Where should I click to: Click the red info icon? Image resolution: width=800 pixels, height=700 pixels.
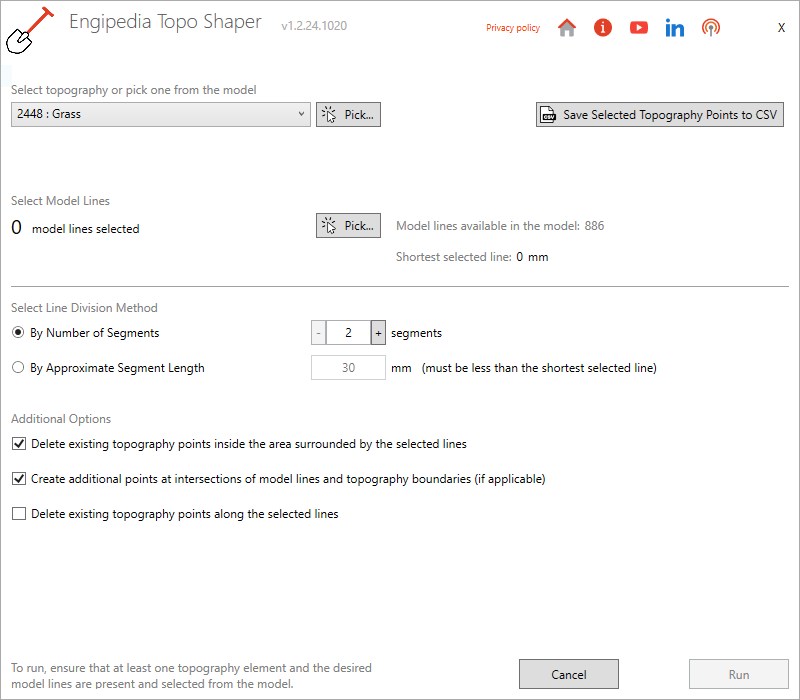[603, 28]
